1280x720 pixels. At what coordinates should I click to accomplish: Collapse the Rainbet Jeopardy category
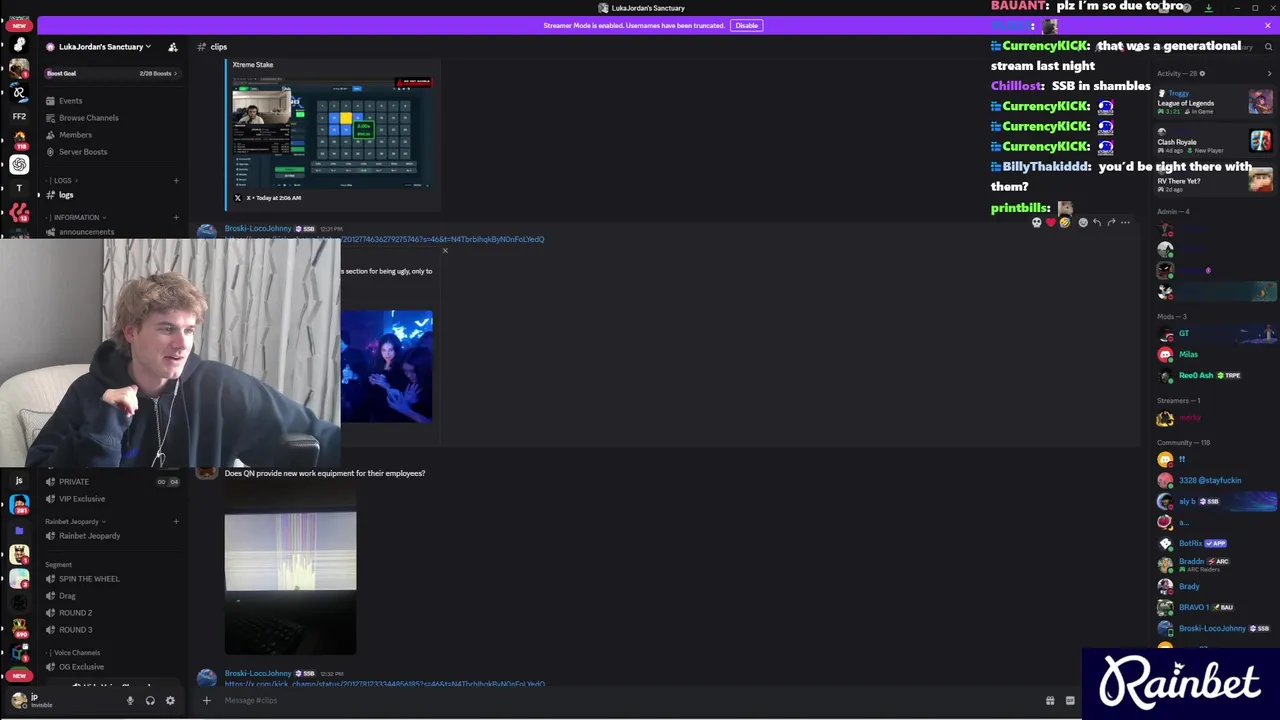pos(75,521)
